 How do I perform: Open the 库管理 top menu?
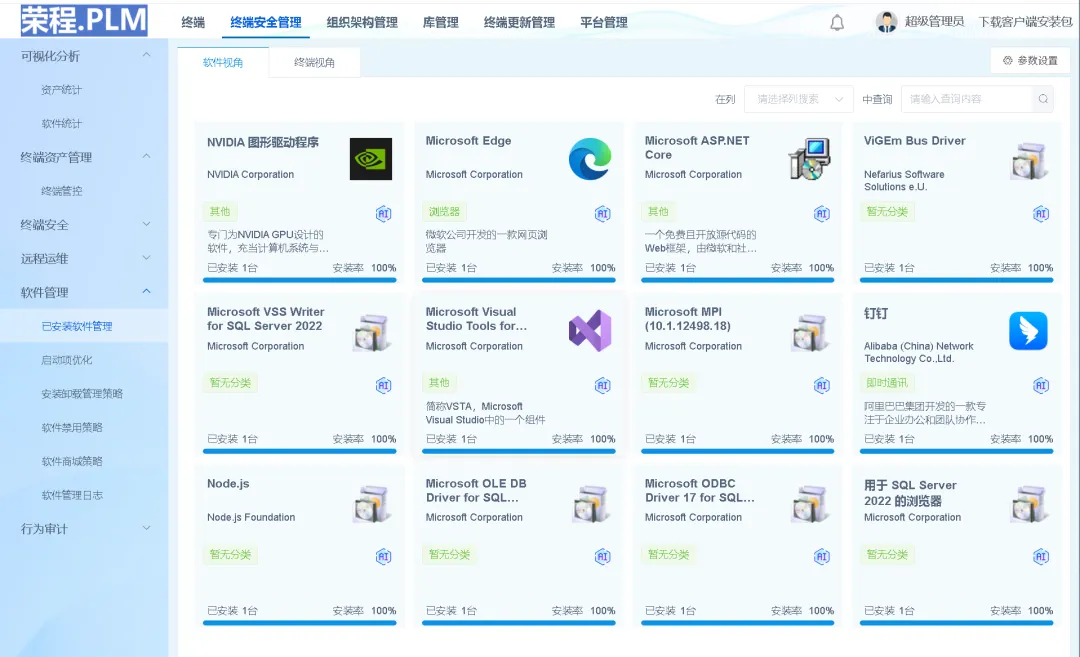pos(441,22)
